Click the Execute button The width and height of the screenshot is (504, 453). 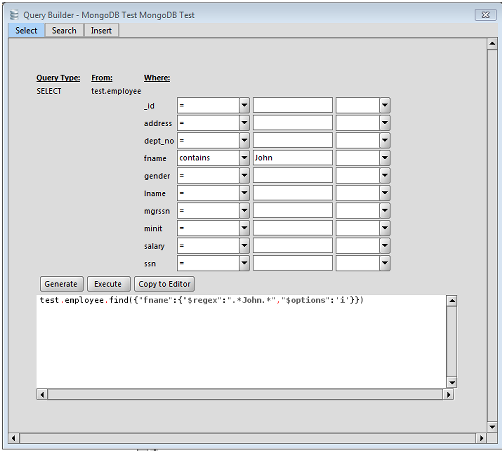108,284
